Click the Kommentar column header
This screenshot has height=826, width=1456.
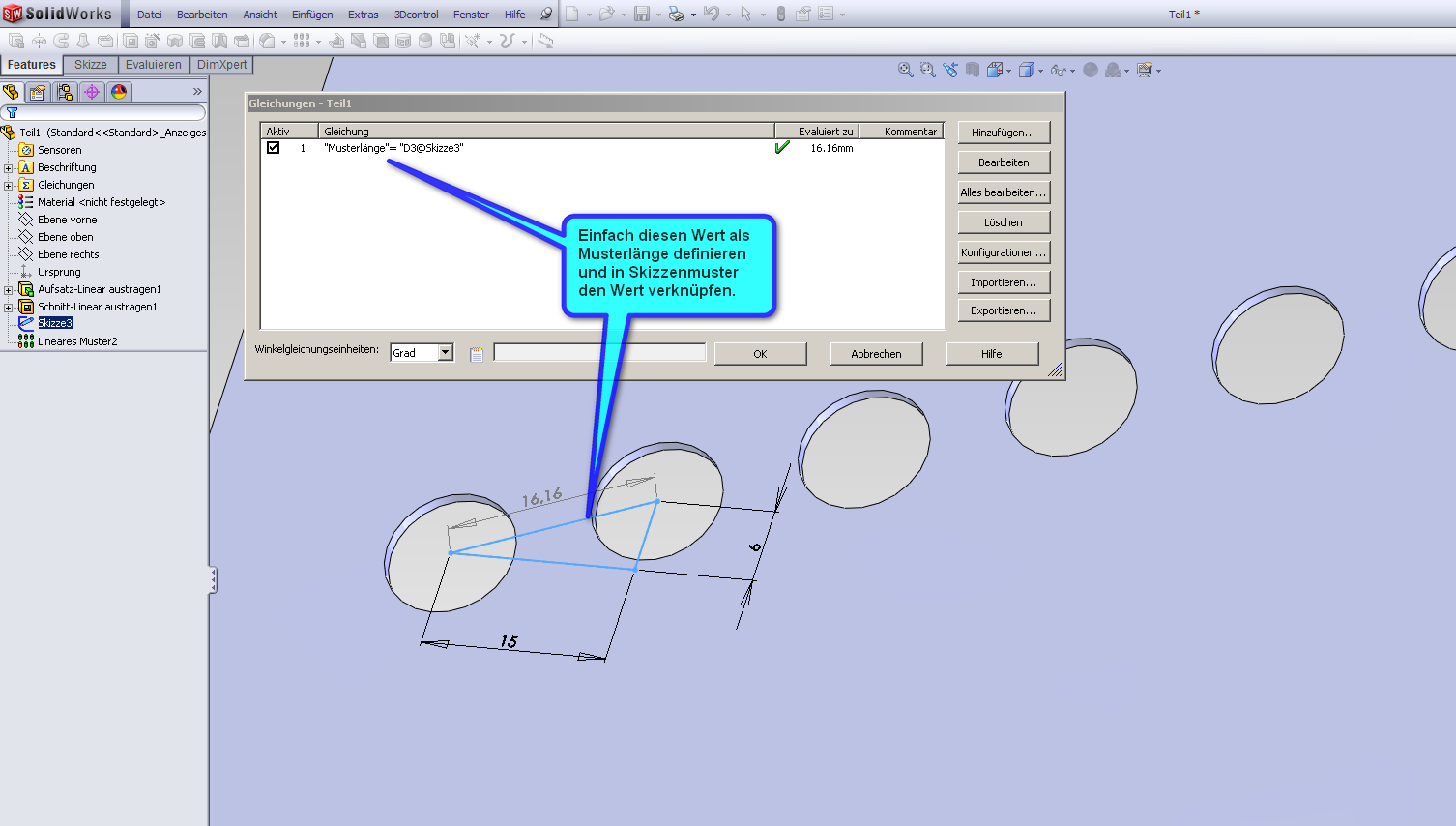pyautogui.click(x=901, y=132)
